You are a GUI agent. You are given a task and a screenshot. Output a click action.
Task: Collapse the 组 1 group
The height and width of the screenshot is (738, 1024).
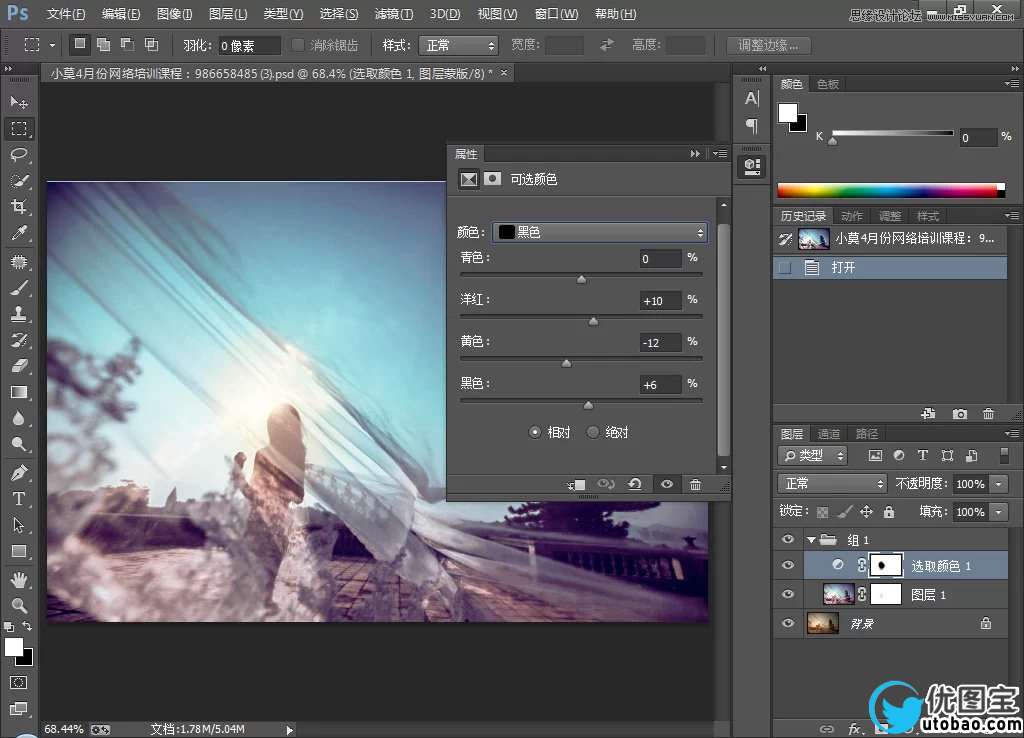point(811,540)
